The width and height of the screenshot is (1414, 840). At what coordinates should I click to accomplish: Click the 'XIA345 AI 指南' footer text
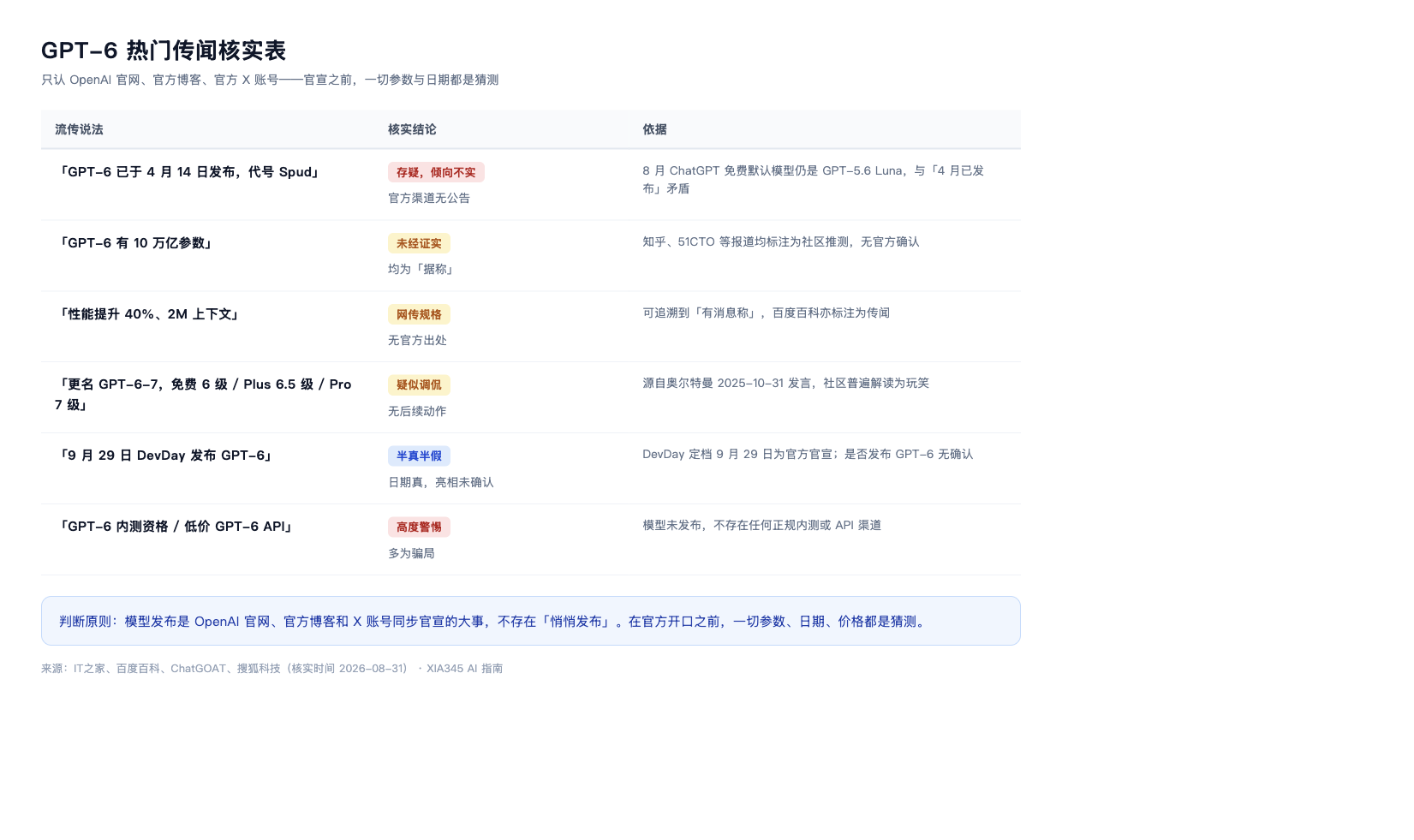click(x=464, y=669)
